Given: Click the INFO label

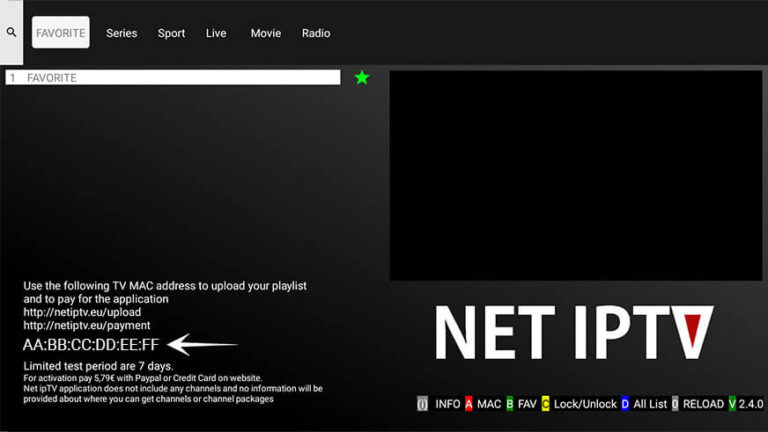Looking at the screenshot, I should click(448, 404).
